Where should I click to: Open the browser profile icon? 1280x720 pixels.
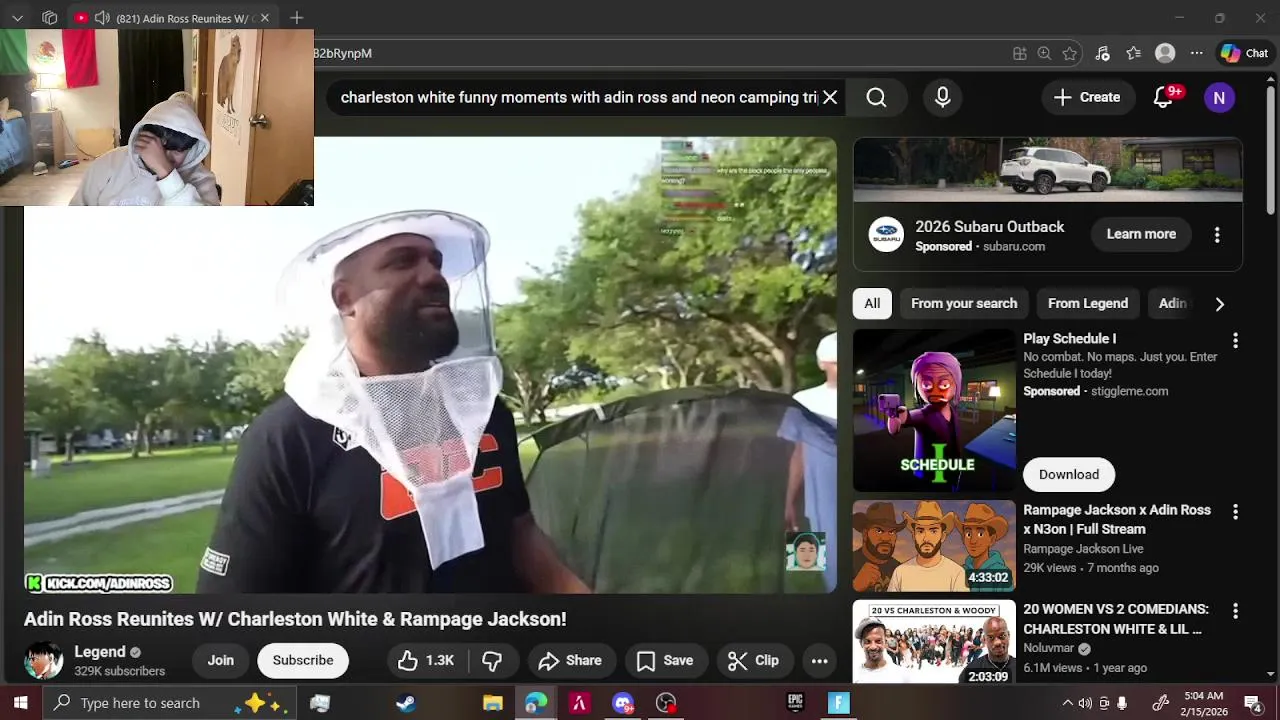click(x=1165, y=53)
